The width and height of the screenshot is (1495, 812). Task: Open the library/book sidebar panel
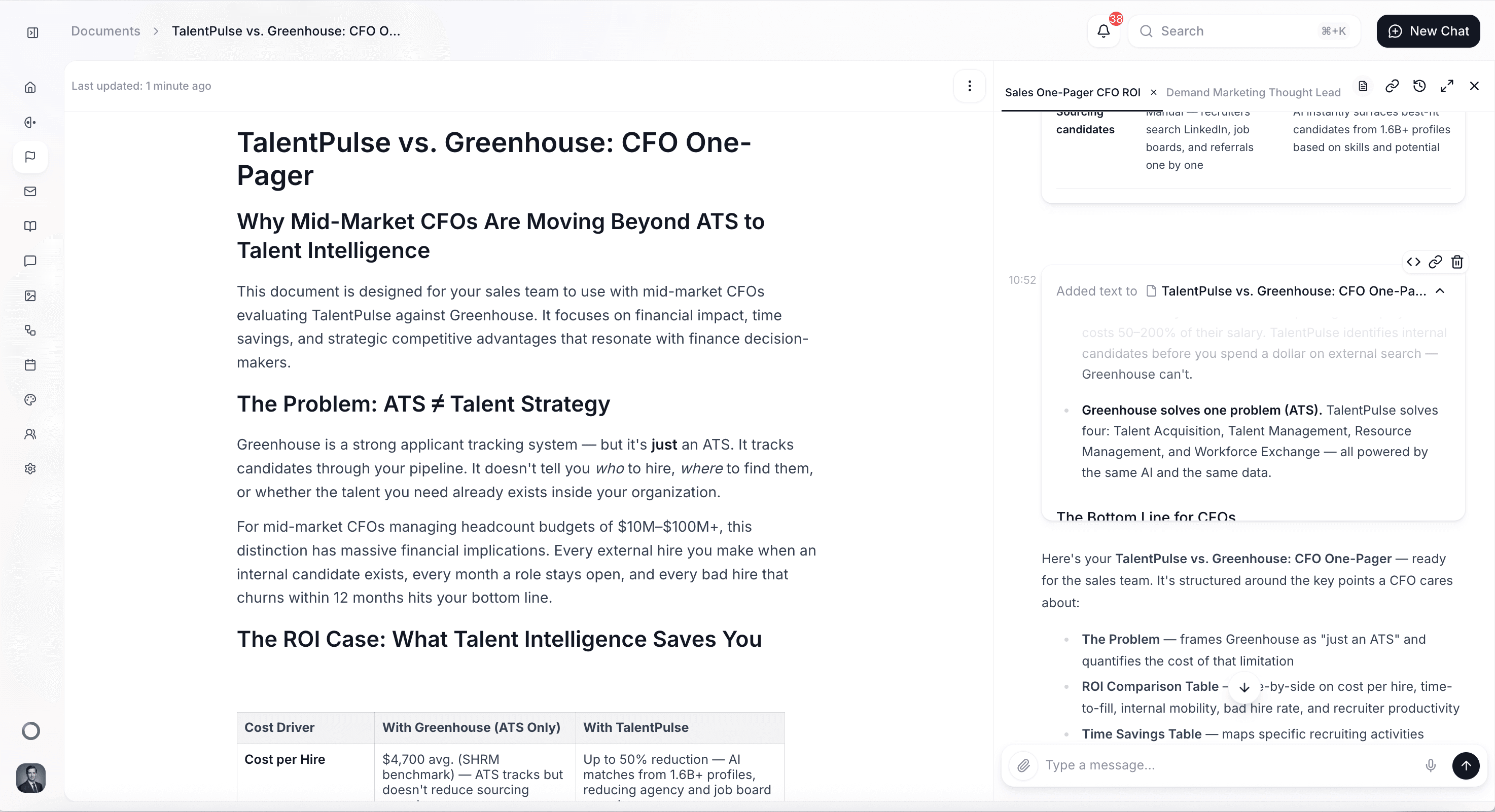click(30, 226)
